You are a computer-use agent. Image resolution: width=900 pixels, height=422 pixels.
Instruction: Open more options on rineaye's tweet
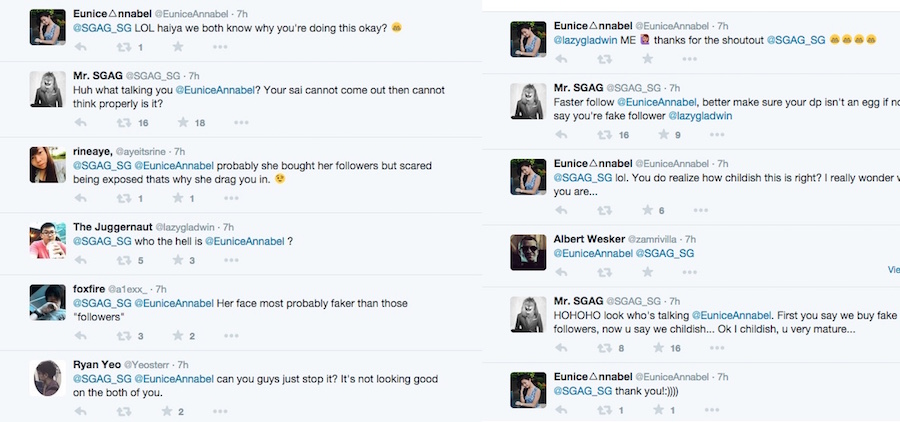pos(240,198)
